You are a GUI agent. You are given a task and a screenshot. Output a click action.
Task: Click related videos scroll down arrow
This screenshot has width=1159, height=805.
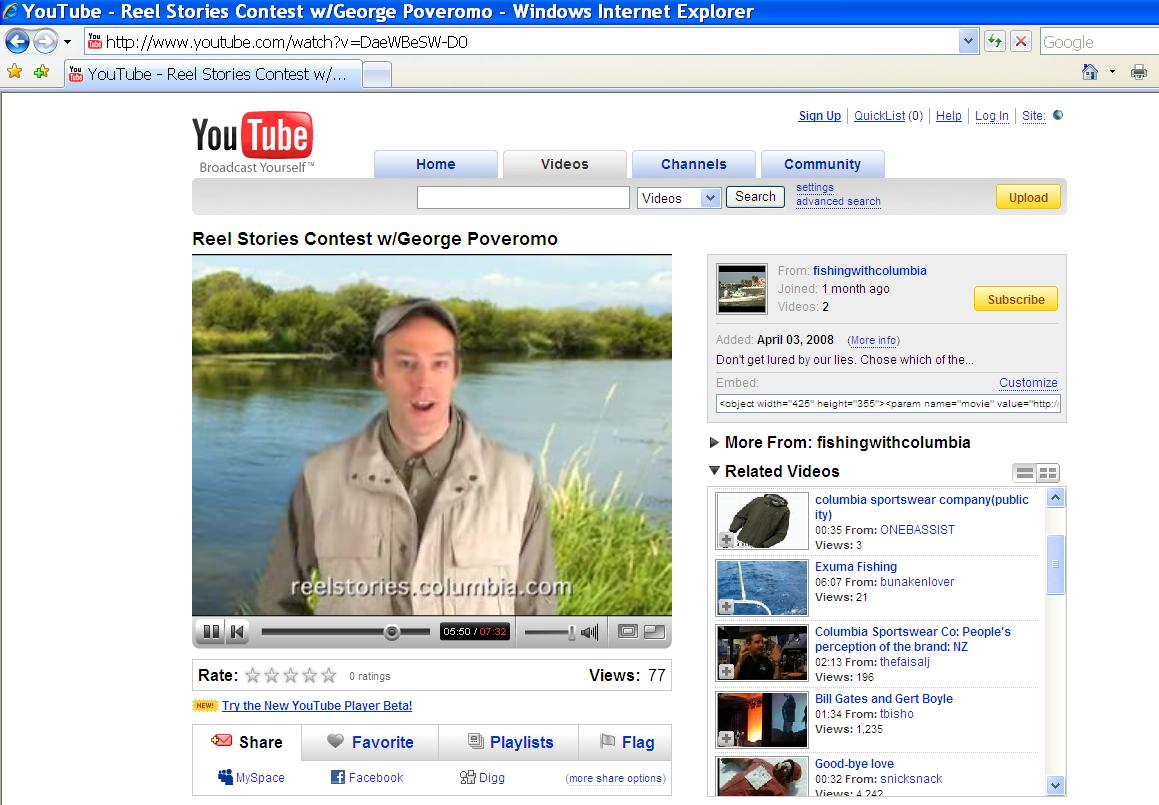pyautogui.click(x=1056, y=785)
